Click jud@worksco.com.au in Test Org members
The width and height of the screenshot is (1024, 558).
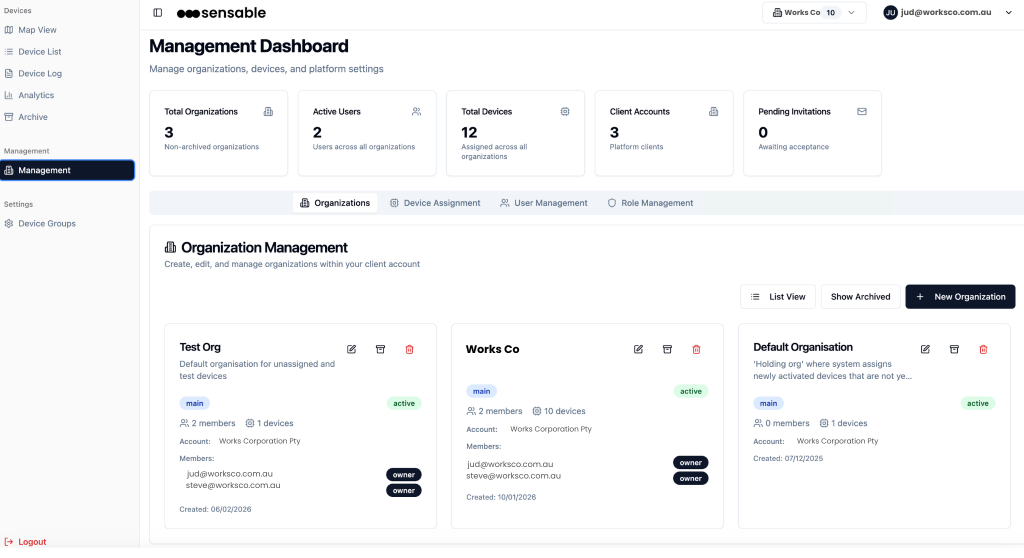pyautogui.click(x=229, y=474)
